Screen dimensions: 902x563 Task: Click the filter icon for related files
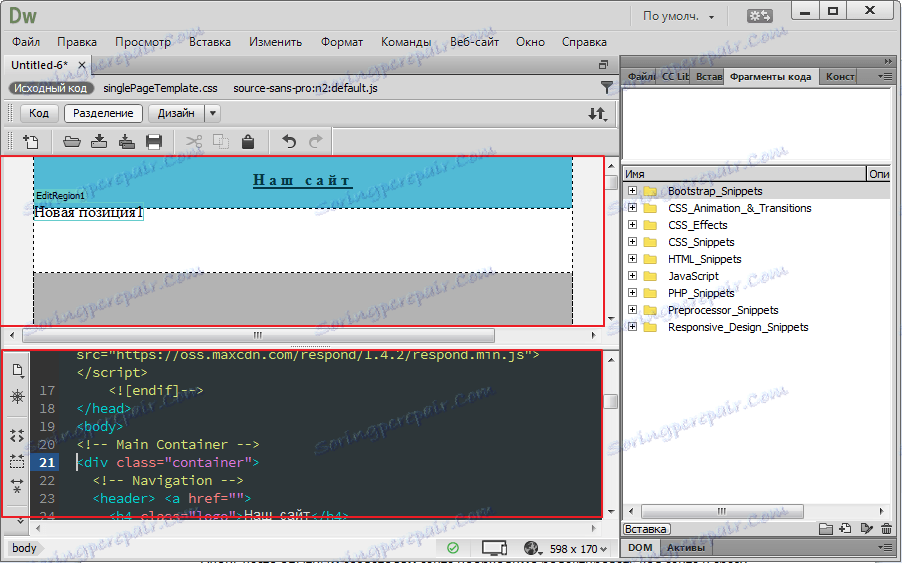606,87
